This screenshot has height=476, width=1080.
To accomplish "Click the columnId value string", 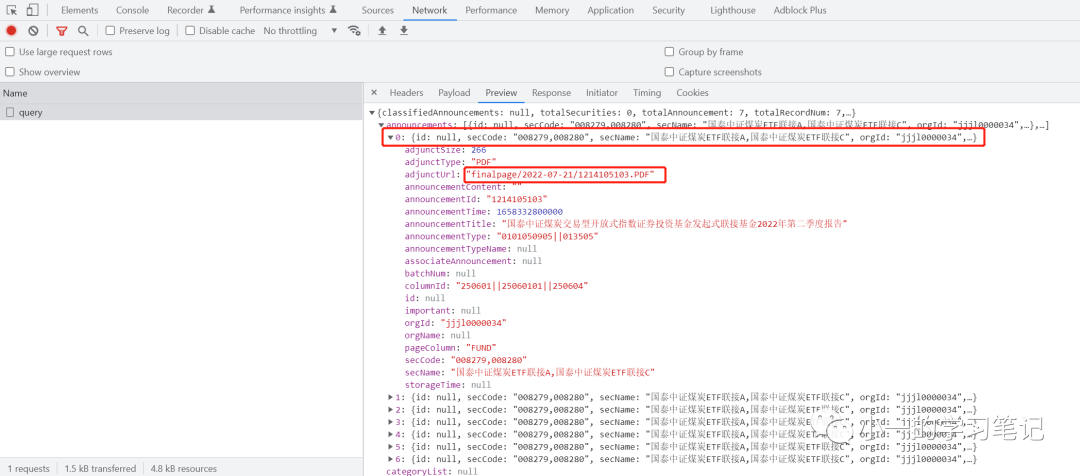I will (521, 285).
